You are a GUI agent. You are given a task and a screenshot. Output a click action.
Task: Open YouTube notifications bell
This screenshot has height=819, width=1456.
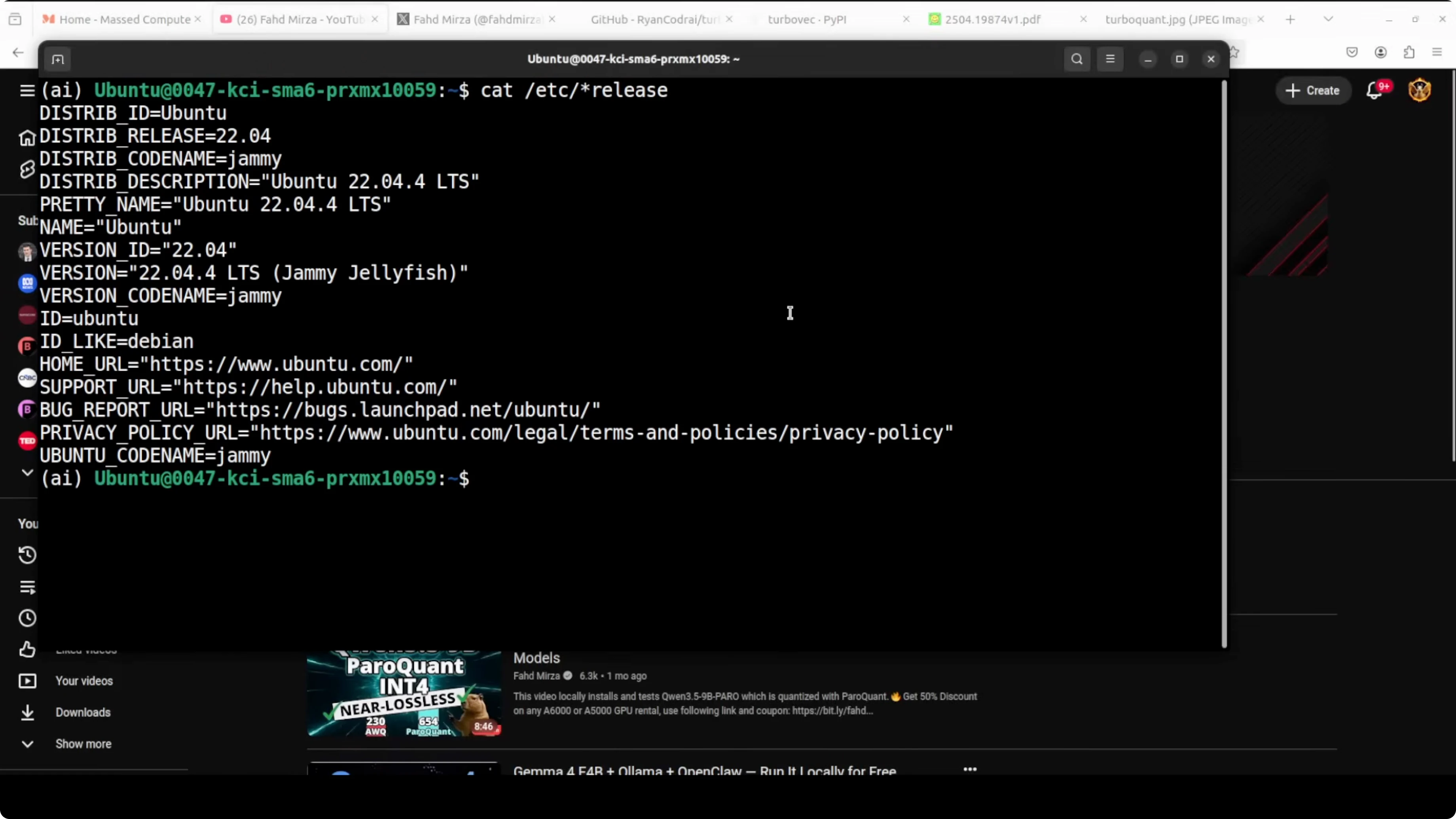[x=1374, y=91]
